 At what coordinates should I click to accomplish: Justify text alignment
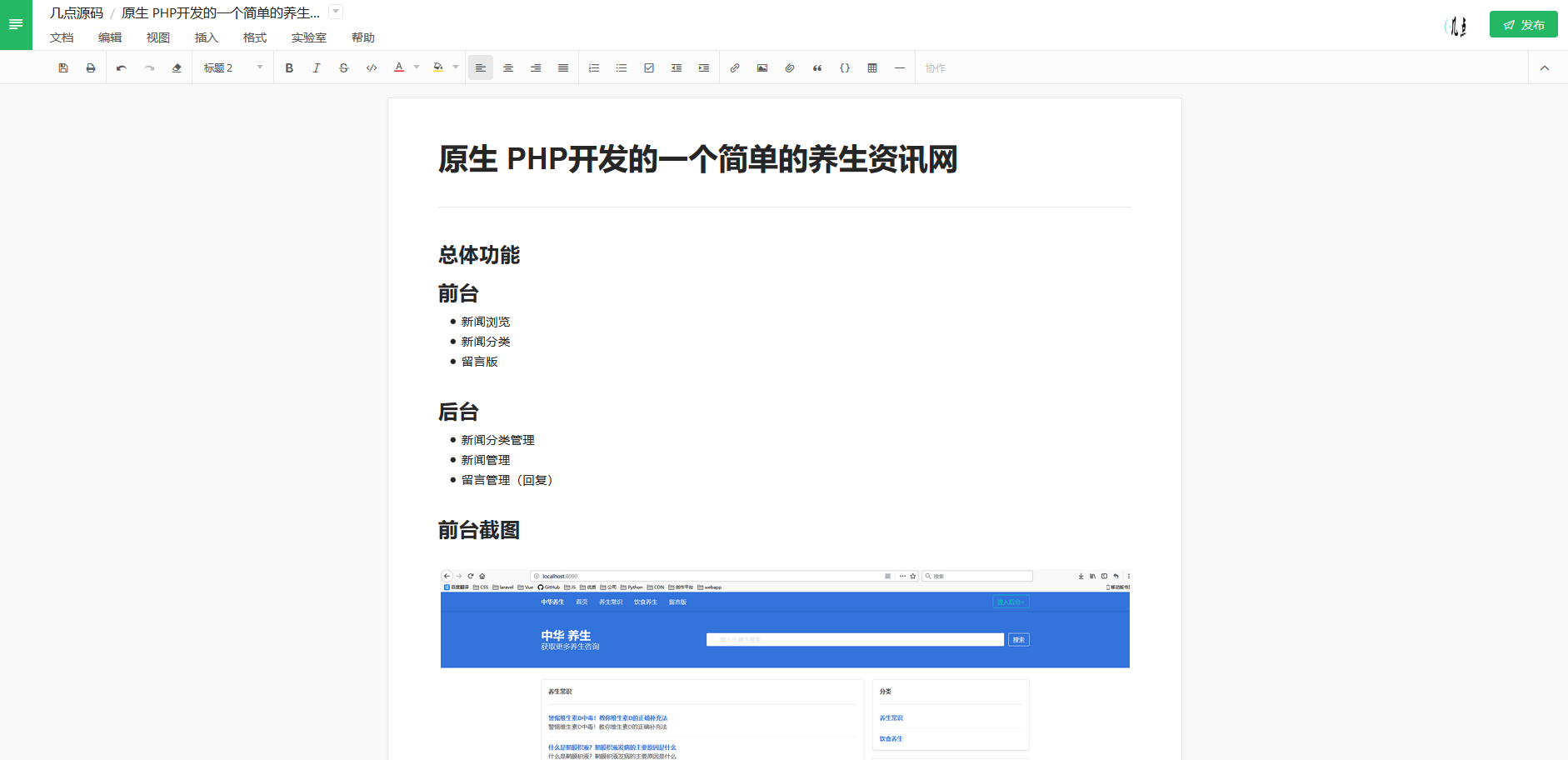point(563,68)
